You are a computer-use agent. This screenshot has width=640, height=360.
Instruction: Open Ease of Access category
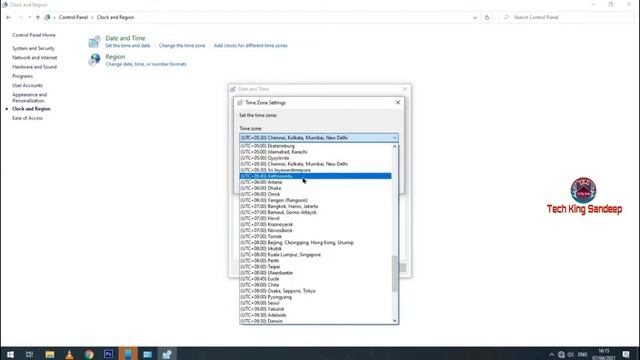click(27, 118)
